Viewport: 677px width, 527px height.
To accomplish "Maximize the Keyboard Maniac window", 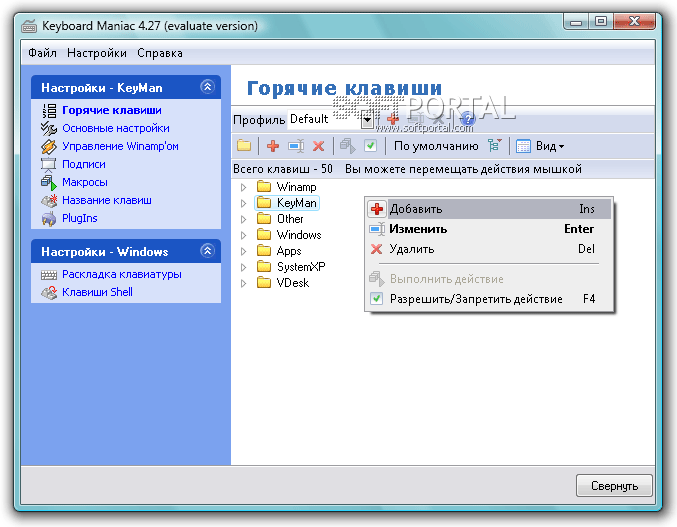I will 601,22.
